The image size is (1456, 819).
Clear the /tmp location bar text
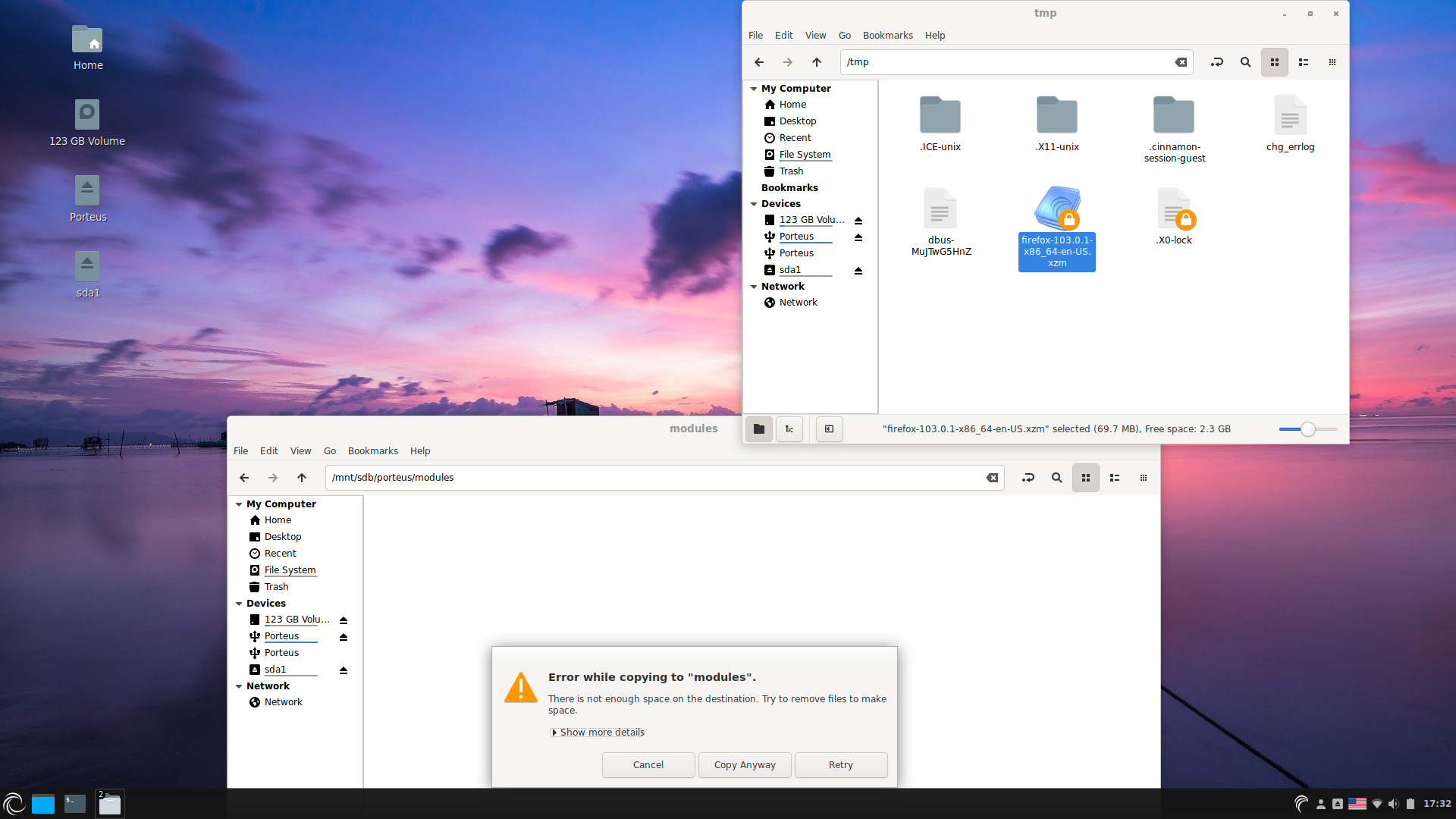(x=1181, y=62)
